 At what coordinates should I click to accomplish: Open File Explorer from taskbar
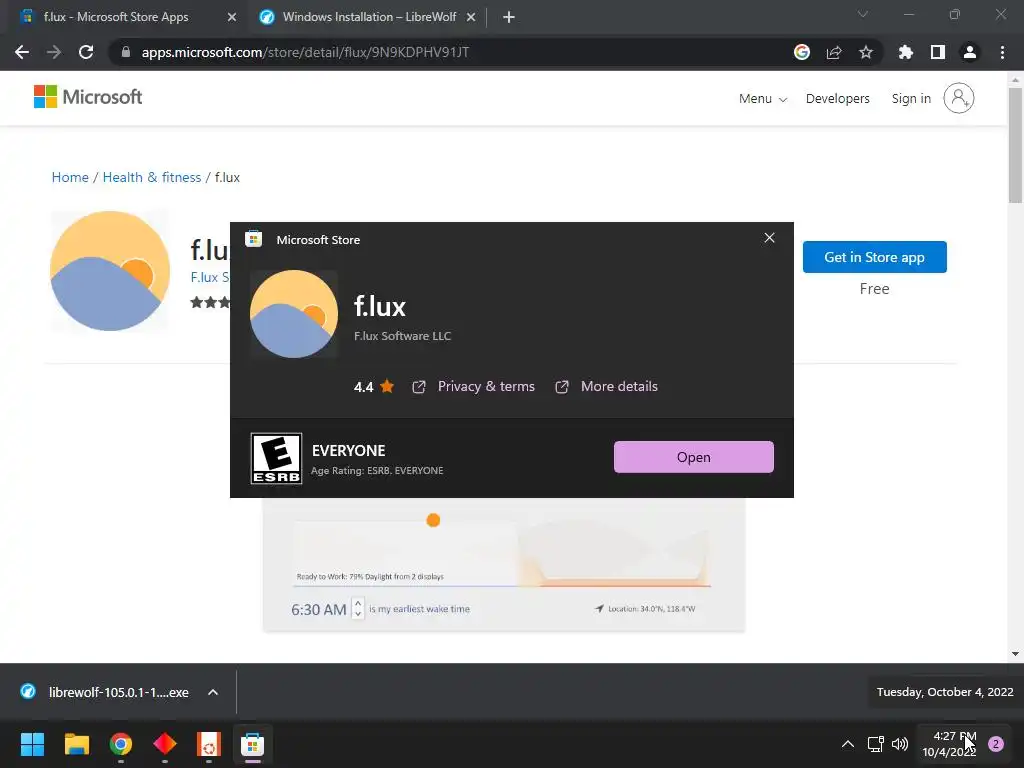pyautogui.click(x=76, y=744)
